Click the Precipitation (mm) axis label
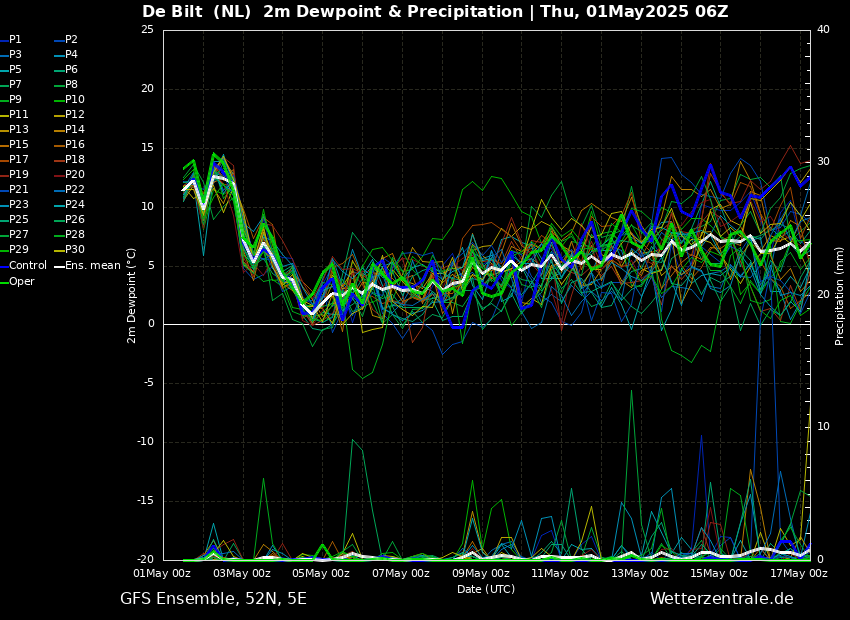 (x=840, y=296)
